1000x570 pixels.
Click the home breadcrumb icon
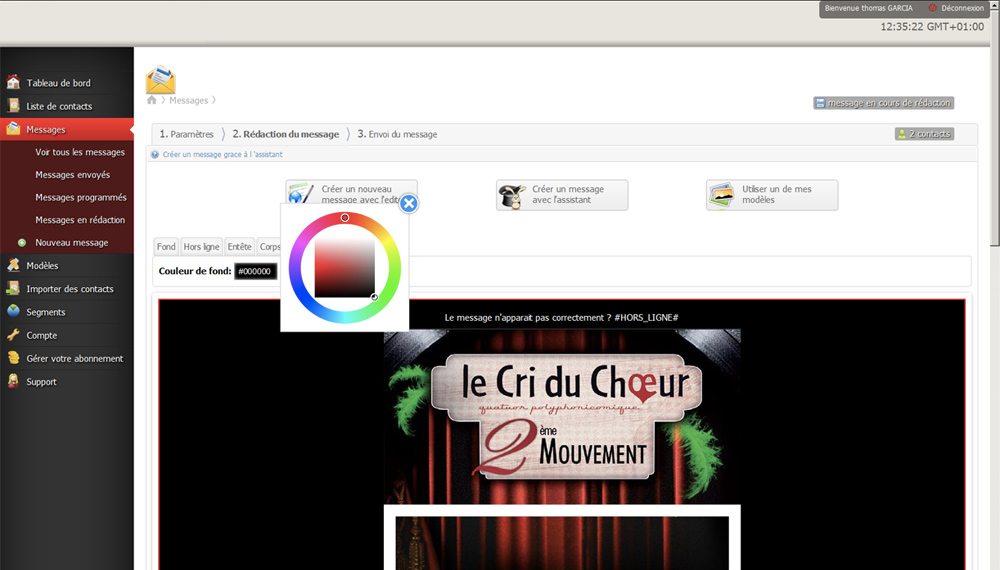152,100
